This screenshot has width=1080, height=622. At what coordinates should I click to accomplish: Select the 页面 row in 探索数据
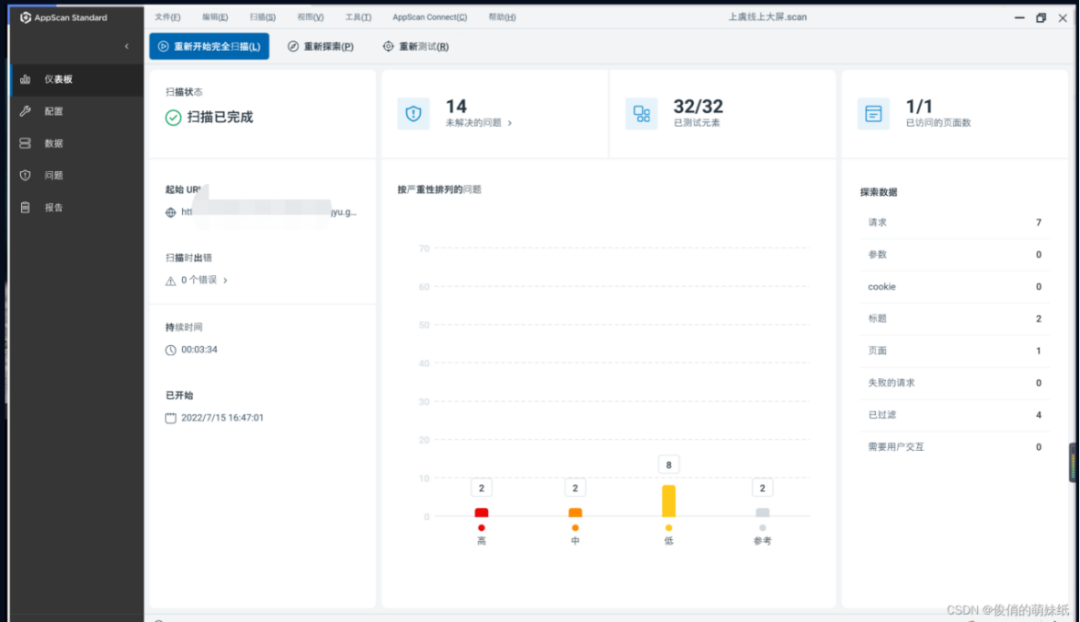955,351
